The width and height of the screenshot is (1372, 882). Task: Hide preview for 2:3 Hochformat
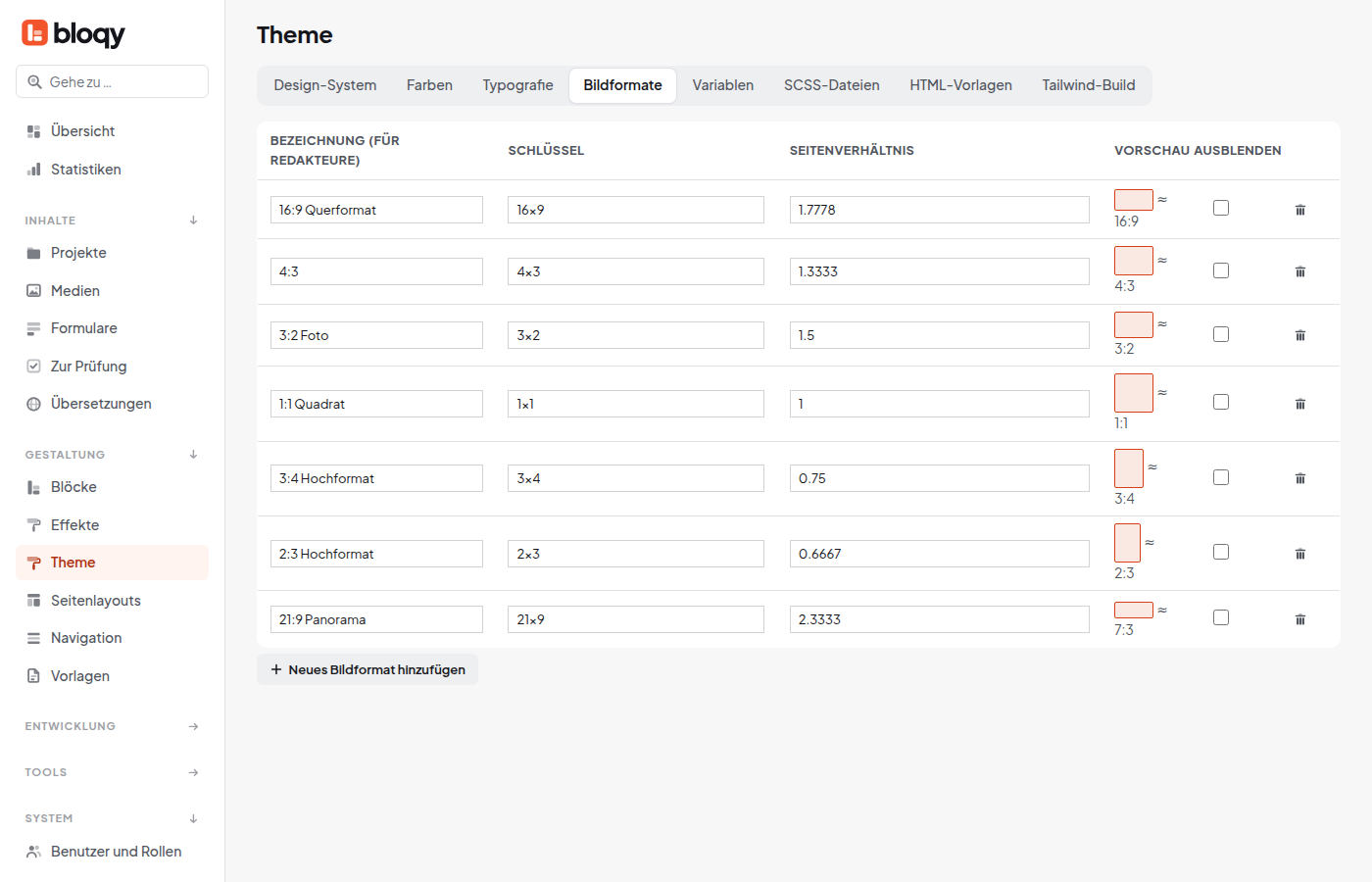[1221, 552]
